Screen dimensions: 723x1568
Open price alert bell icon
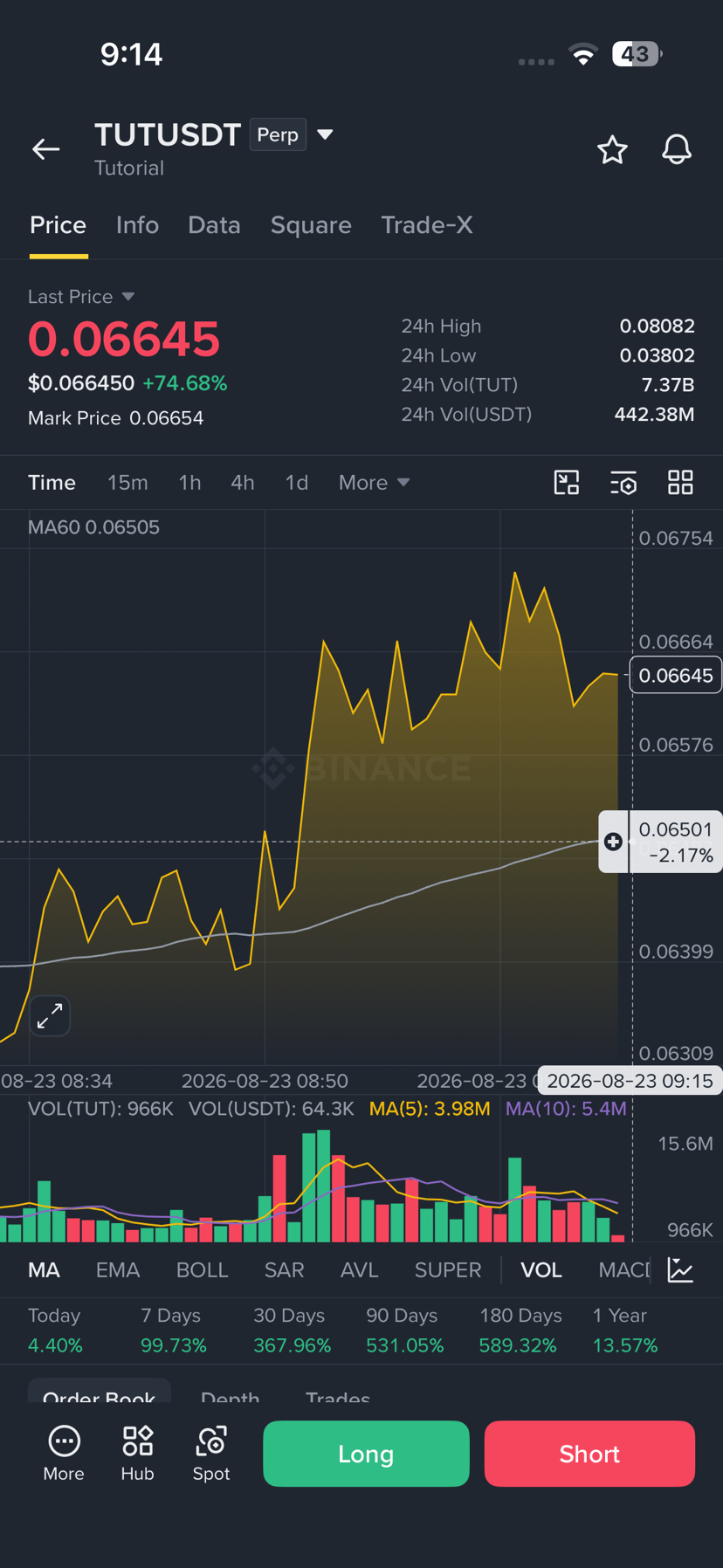677,150
